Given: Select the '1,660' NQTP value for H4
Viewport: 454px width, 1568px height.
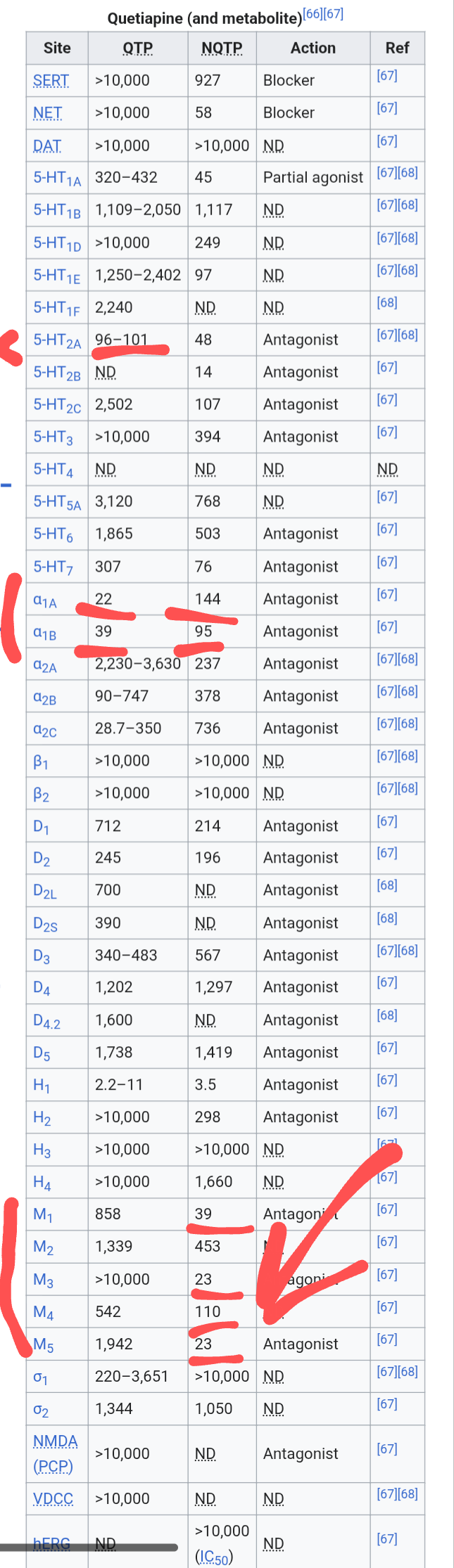Looking at the screenshot, I should point(213,1182).
